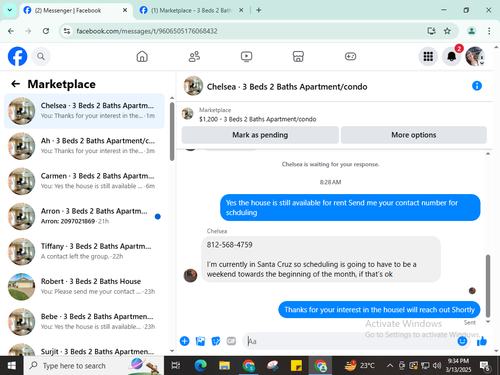Click the 'Thanks for your interest' message bubble

coord(379,310)
